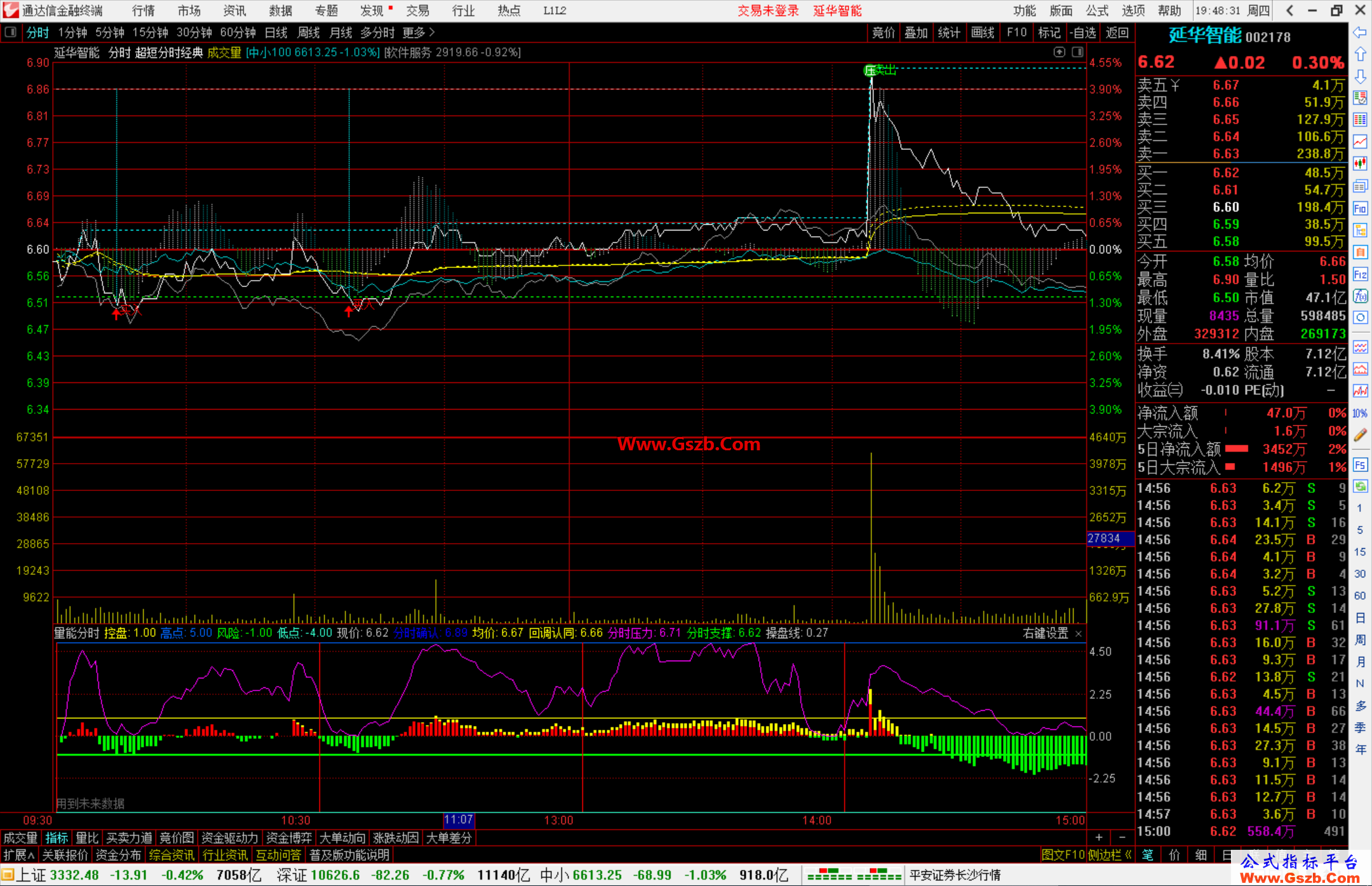Image resolution: width=1372 pixels, height=886 pixels.
Task: Click the red zigzag chart sidebar icon
Action: 1360,391
